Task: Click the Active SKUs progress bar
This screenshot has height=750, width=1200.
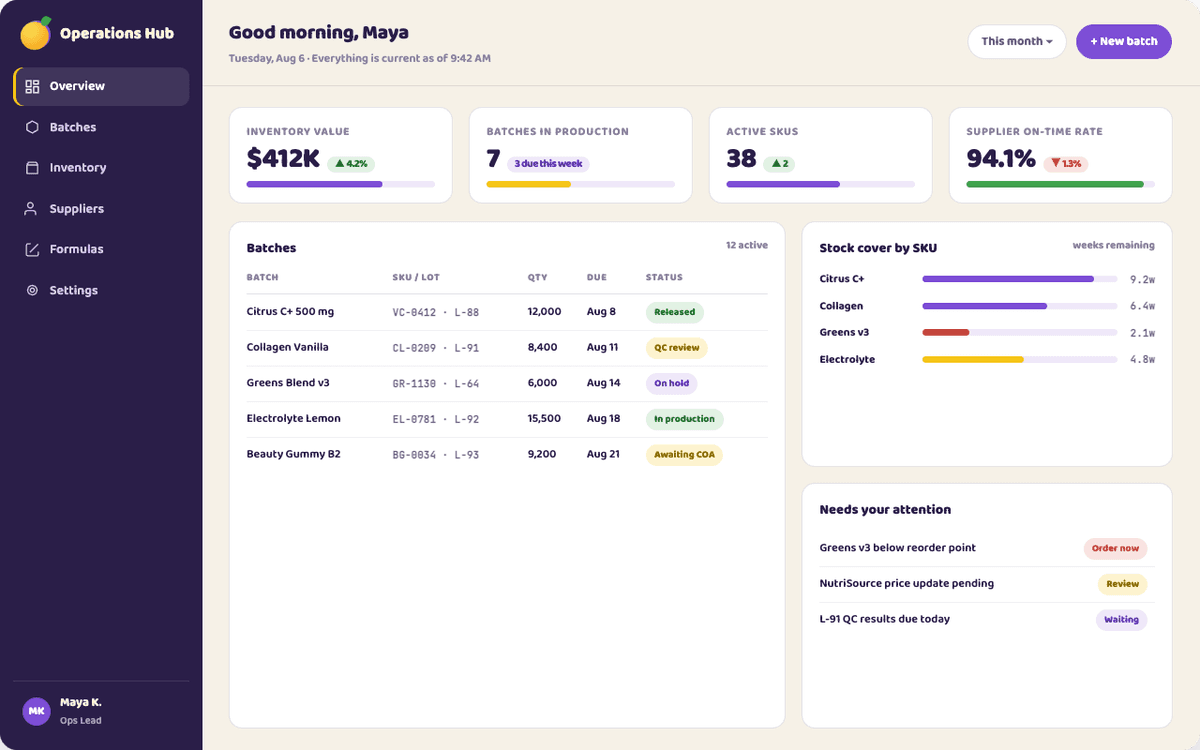Action: 821,184
